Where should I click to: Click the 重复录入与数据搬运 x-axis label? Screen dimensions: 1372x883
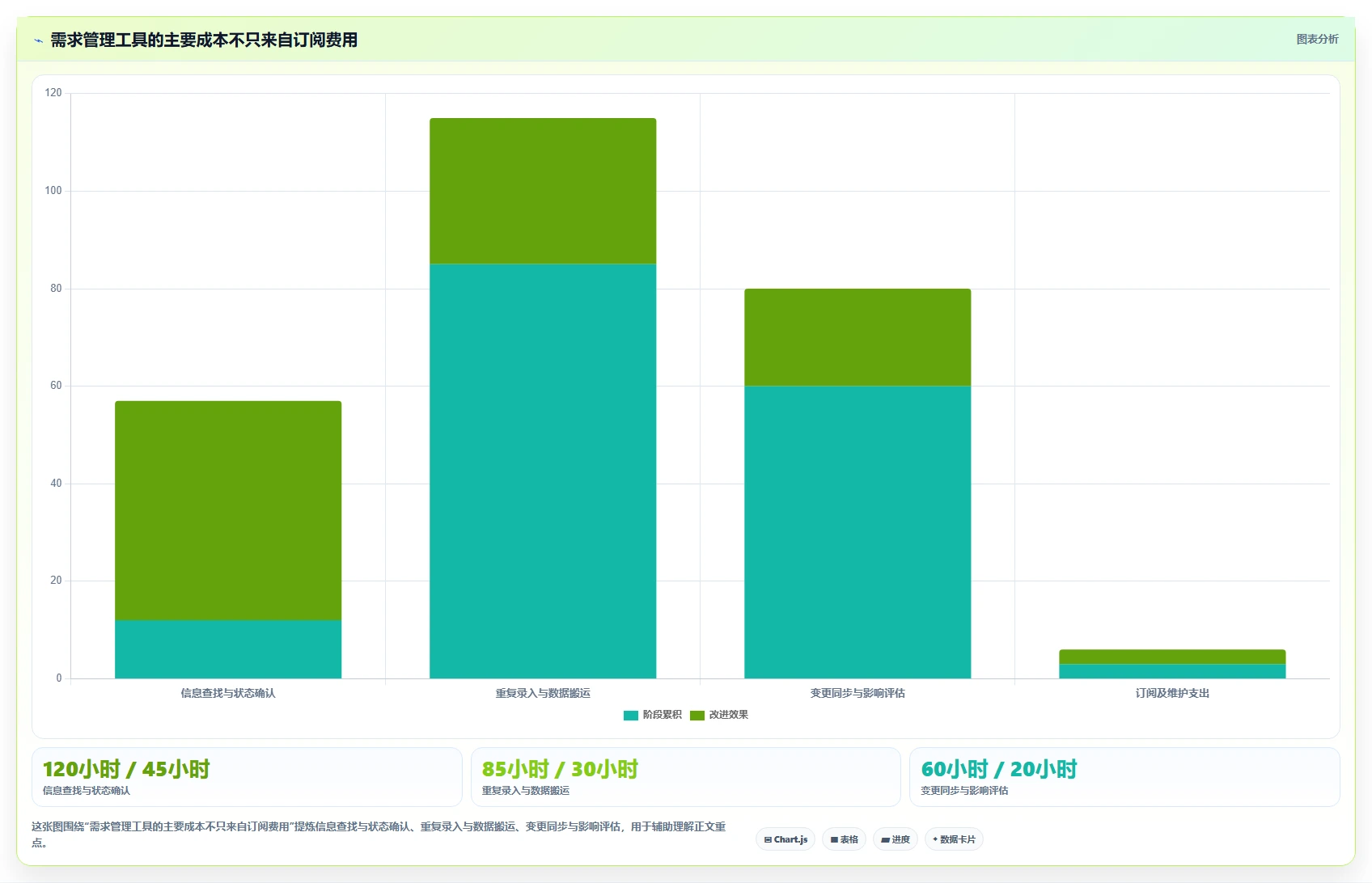[543, 693]
